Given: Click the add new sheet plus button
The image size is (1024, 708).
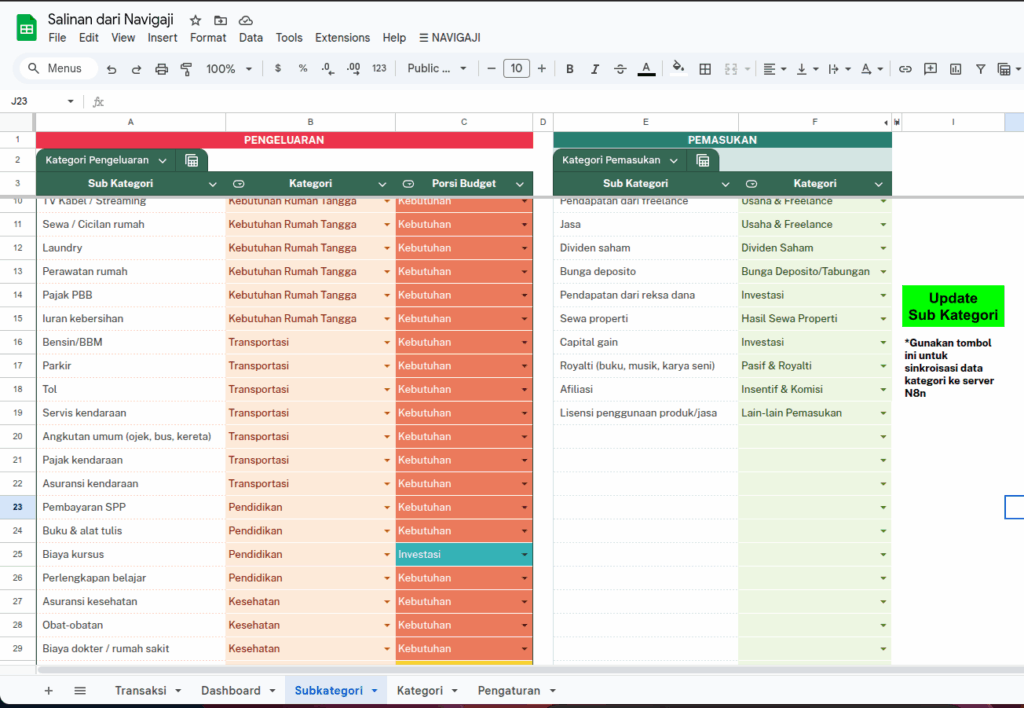Looking at the screenshot, I should pos(48,690).
